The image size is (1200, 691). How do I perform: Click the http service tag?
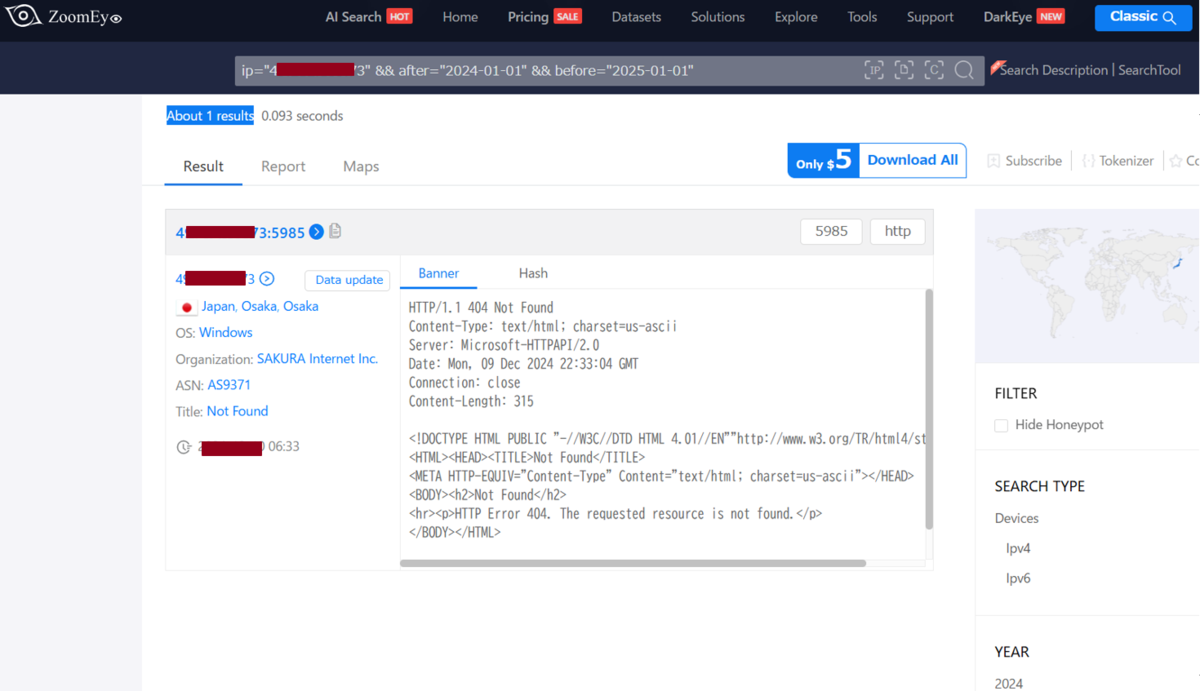point(897,231)
